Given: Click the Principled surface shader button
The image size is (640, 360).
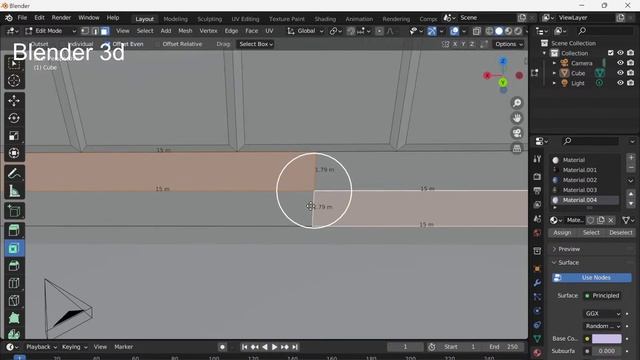Looking at the screenshot, I should [602, 296].
